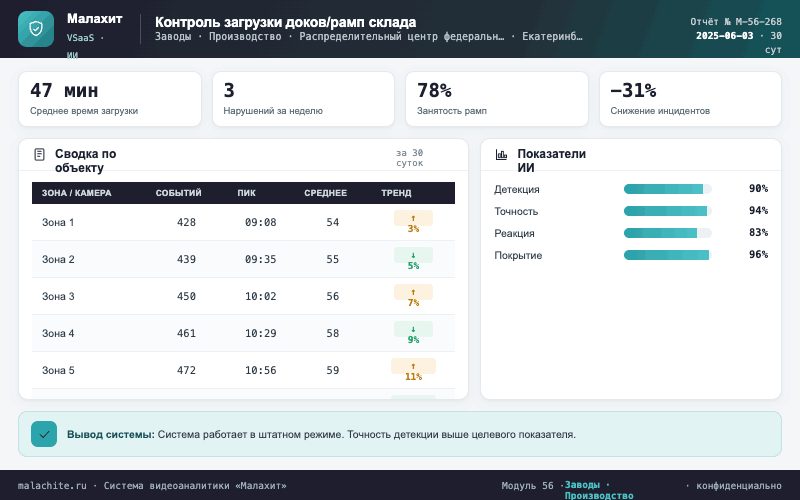Click the ↑11% trend badge for Зона 5
The width and height of the screenshot is (800, 500).
[413, 371]
